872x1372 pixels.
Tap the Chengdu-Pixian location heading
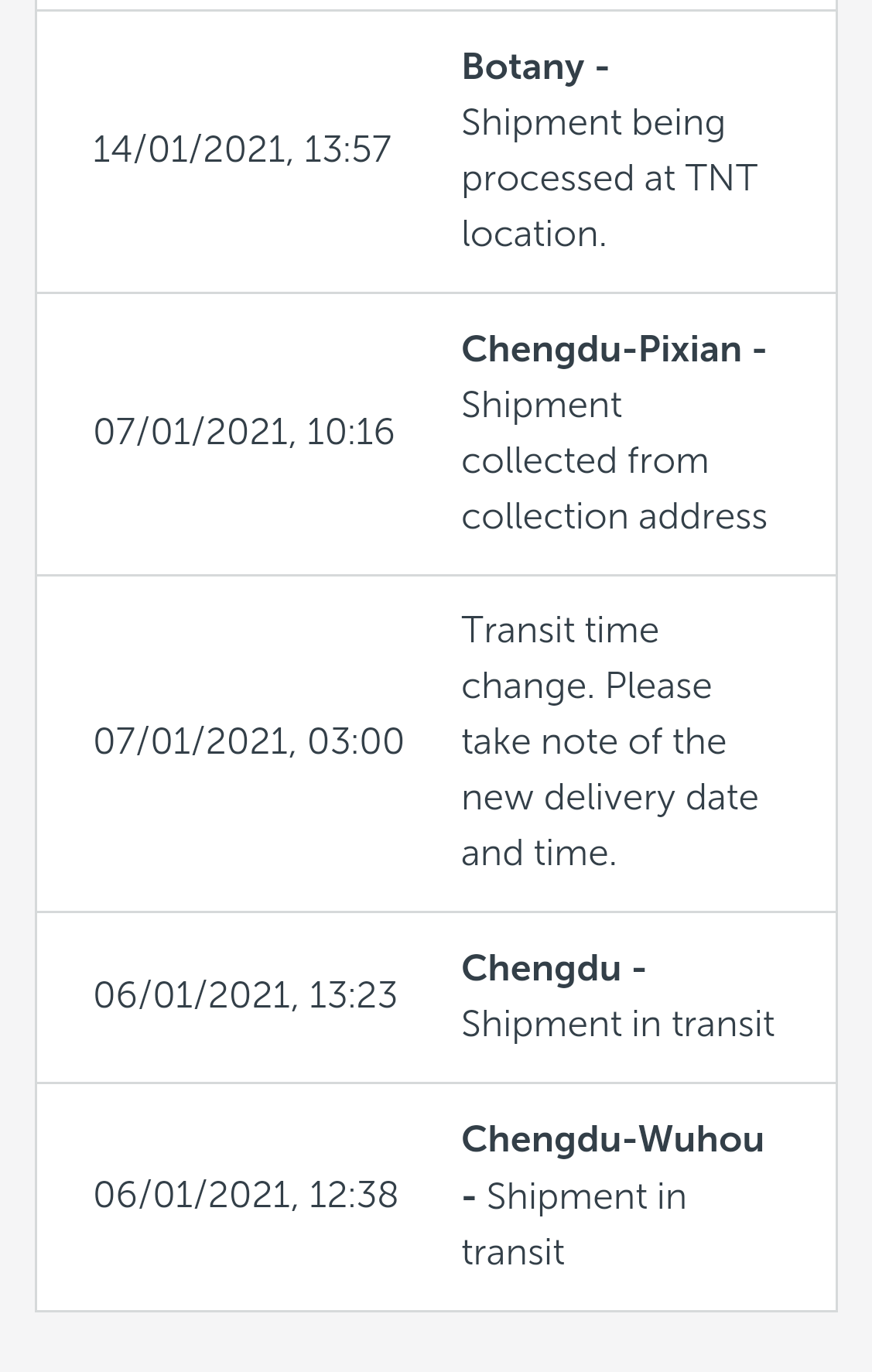[602, 349]
